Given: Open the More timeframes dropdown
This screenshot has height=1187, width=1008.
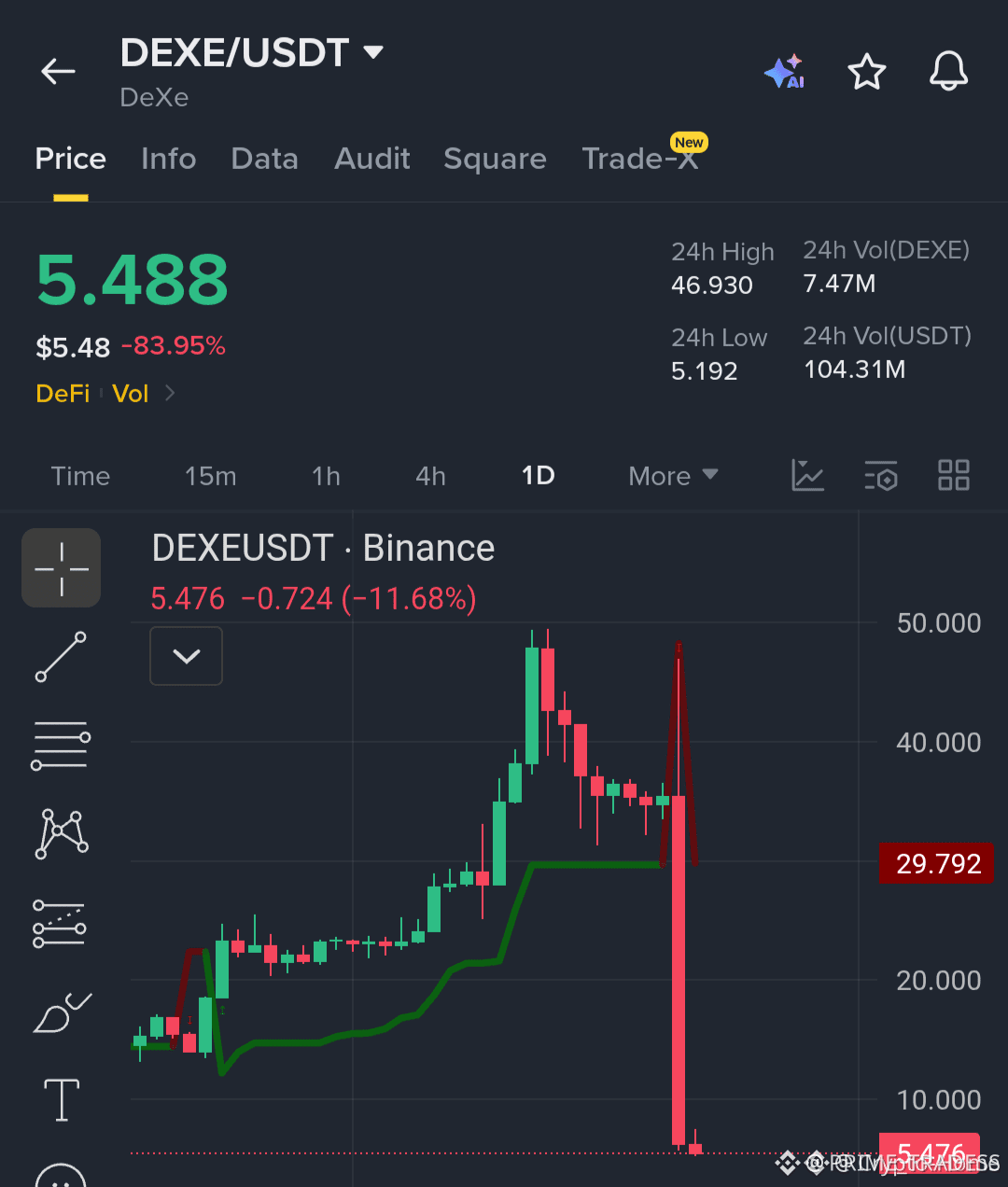Looking at the screenshot, I should (x=673, y=476).
